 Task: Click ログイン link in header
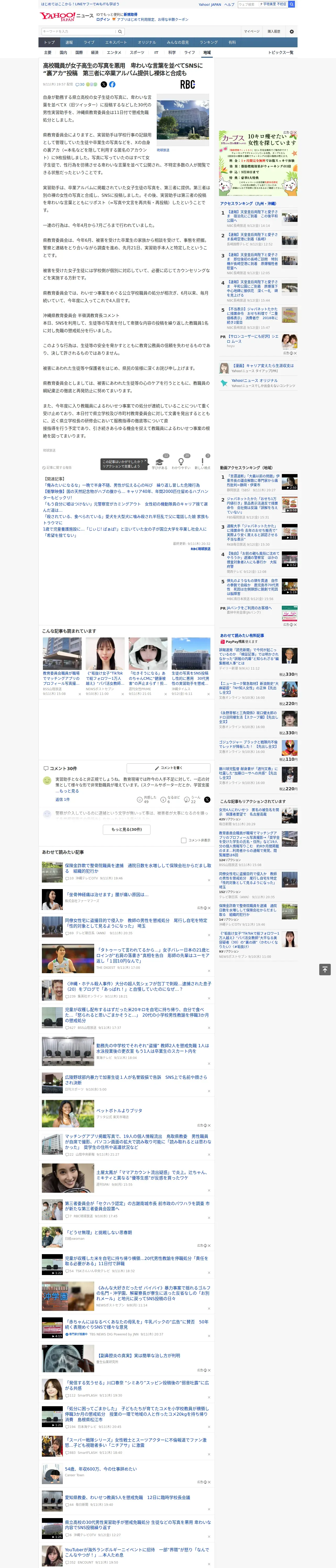point(103,20)
